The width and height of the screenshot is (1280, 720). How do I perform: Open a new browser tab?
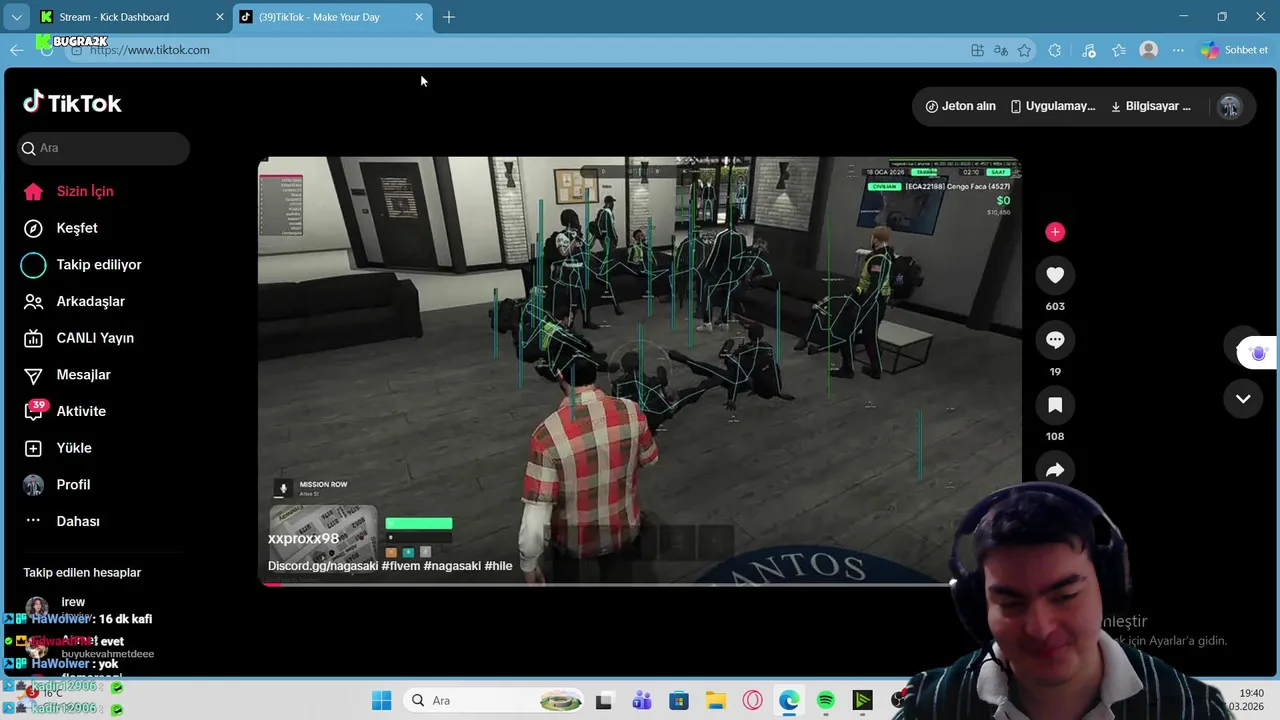tap(449, 17)
